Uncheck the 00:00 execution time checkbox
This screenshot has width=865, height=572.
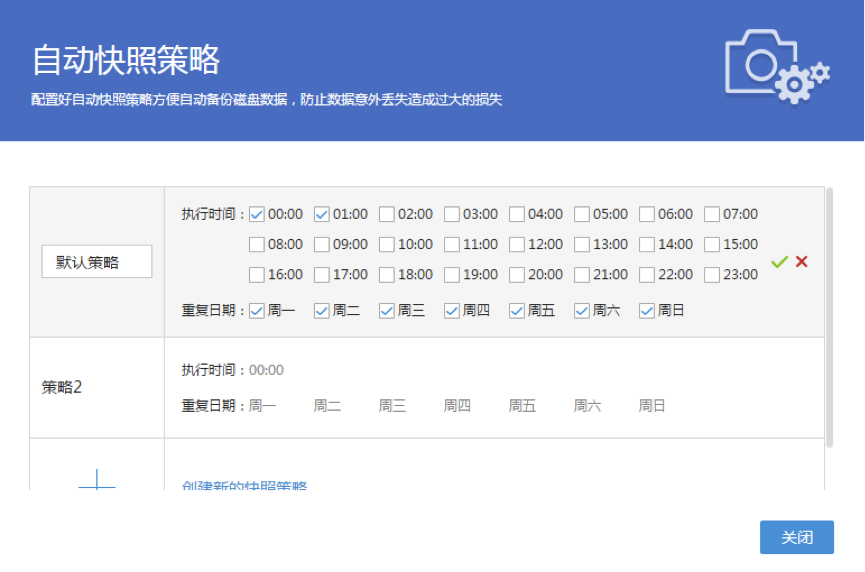pos(257,214)
